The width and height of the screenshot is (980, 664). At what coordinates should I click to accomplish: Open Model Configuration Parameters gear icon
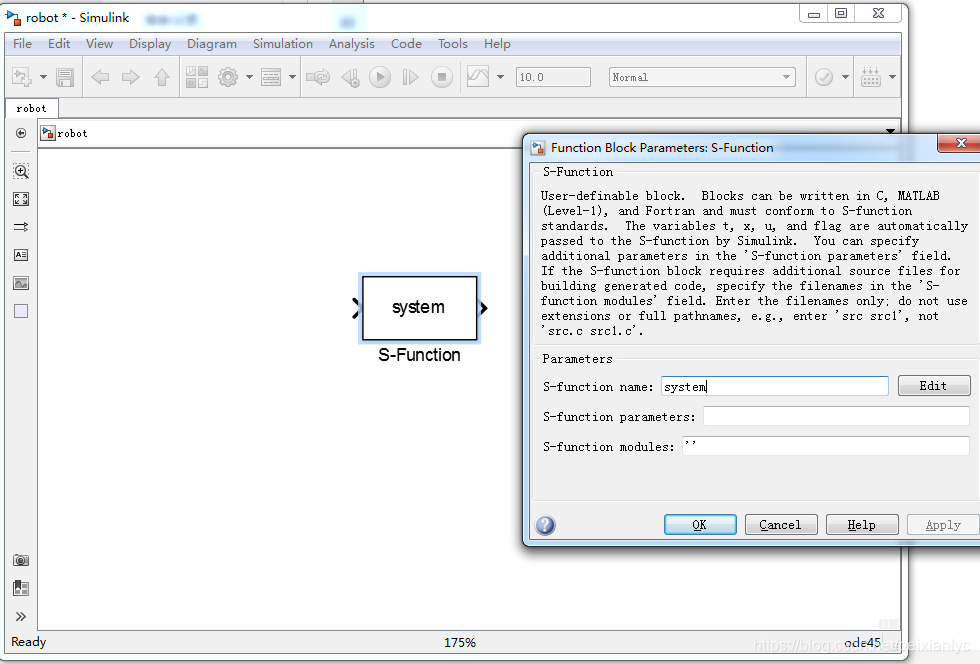click(x=228, y=77)
